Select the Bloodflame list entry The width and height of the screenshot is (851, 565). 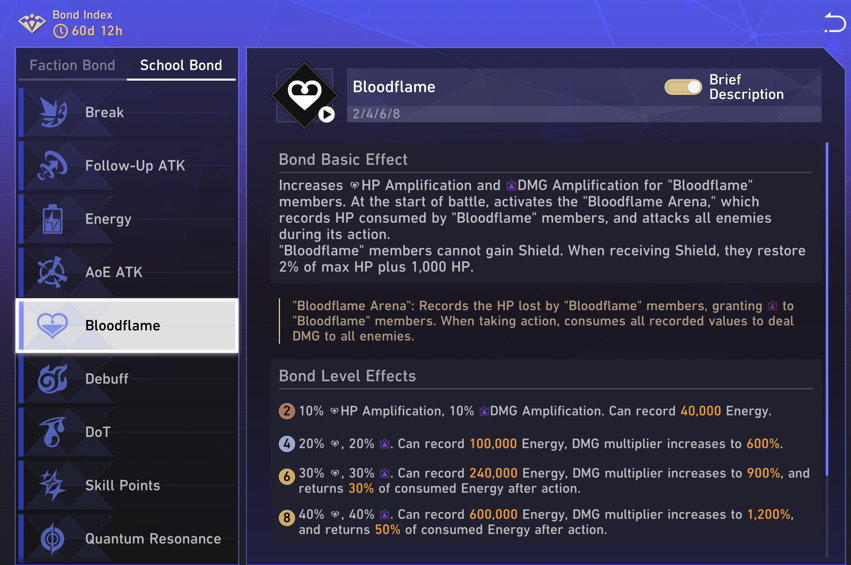point(128,325)
